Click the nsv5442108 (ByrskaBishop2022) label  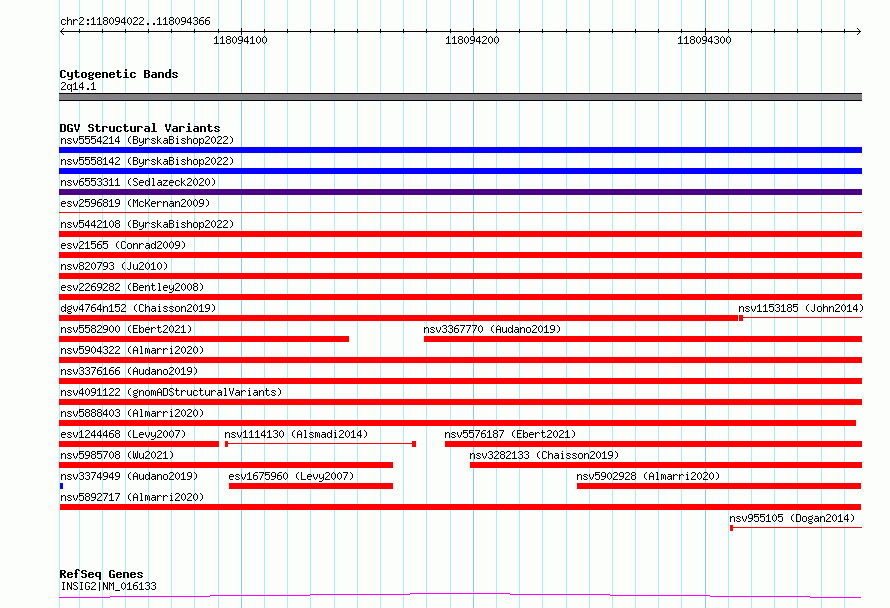click(147, 224)
